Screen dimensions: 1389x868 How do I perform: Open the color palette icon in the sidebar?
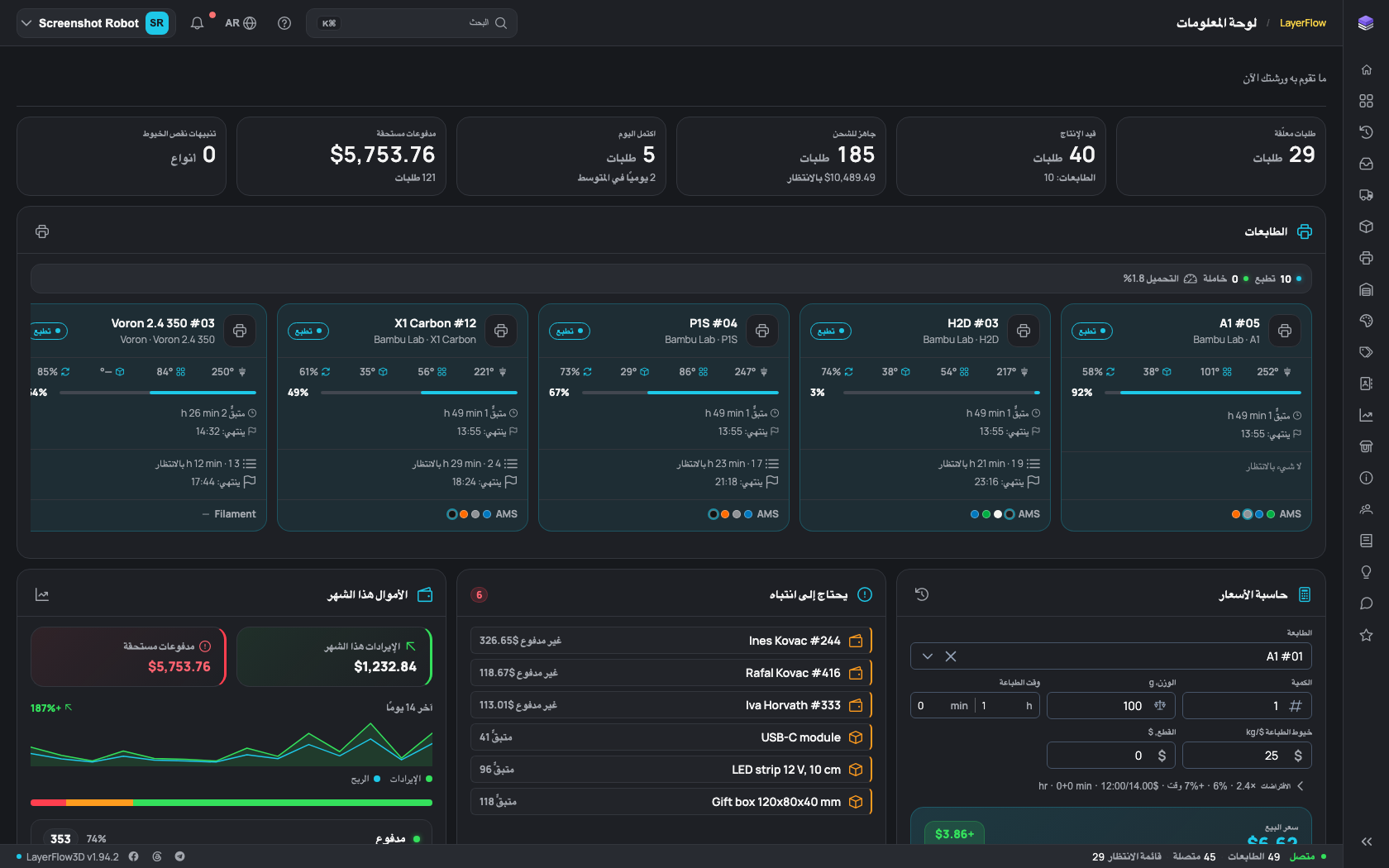click(x=1366, y=321)
